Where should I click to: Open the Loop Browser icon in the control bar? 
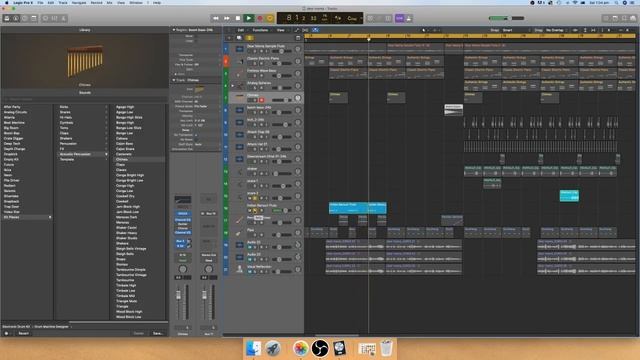pyautogui.click(x=624, y=18)
